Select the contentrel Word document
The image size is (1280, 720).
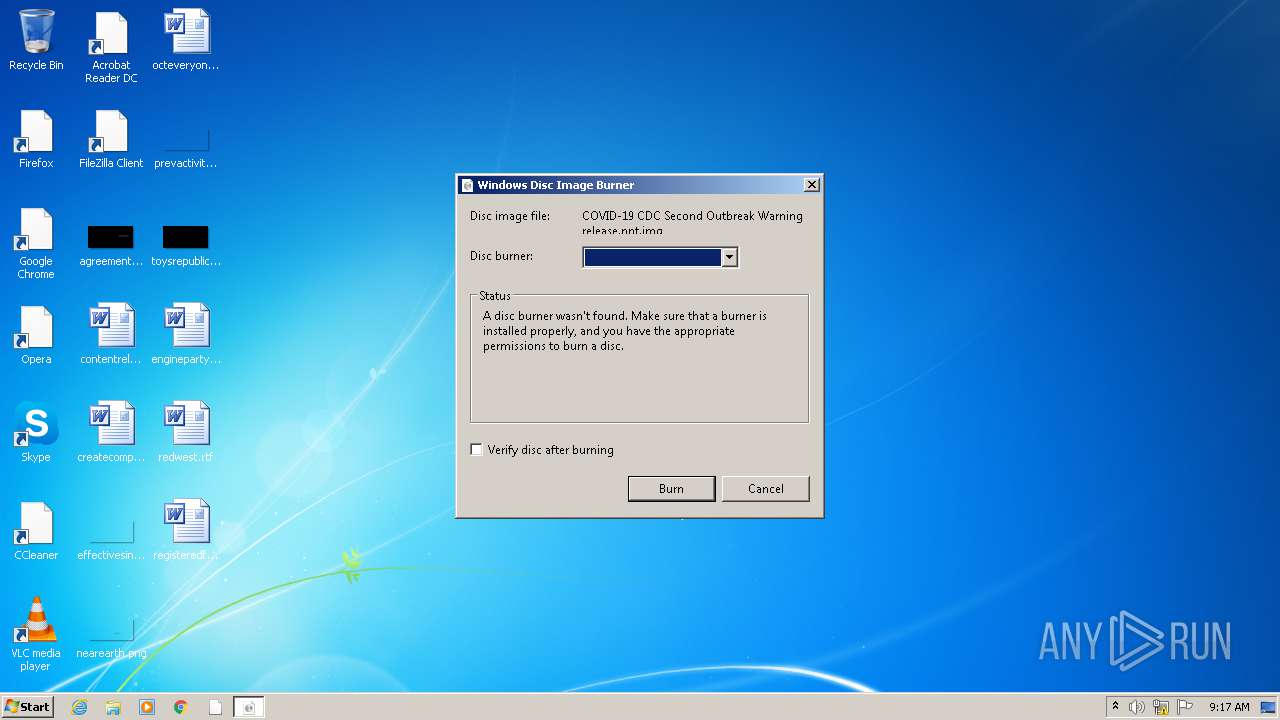(x=111, y=335)
